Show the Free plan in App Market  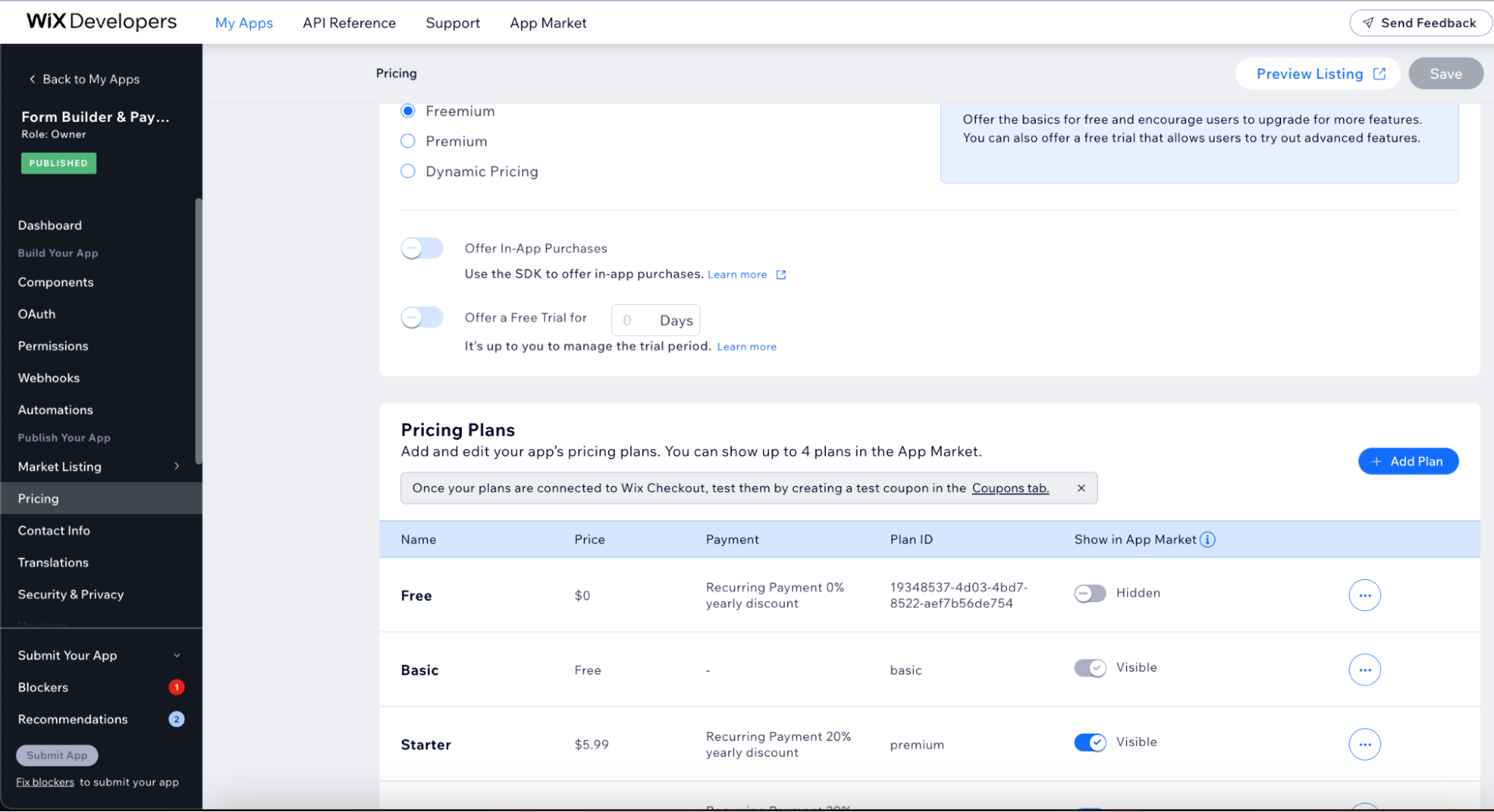pos(1090,594)
